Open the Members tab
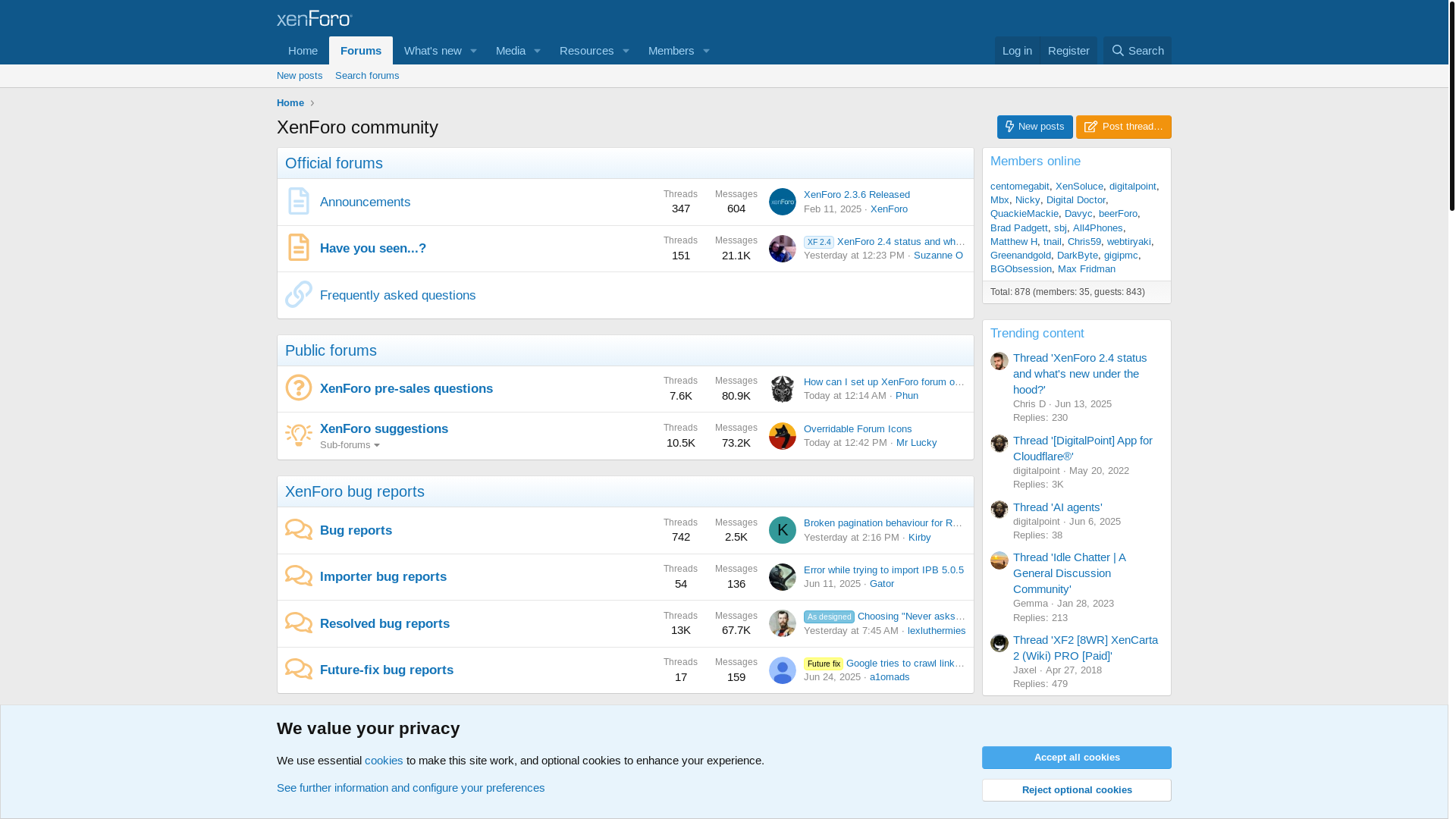Screen dimensions: 1456x819 click(670, 51)
